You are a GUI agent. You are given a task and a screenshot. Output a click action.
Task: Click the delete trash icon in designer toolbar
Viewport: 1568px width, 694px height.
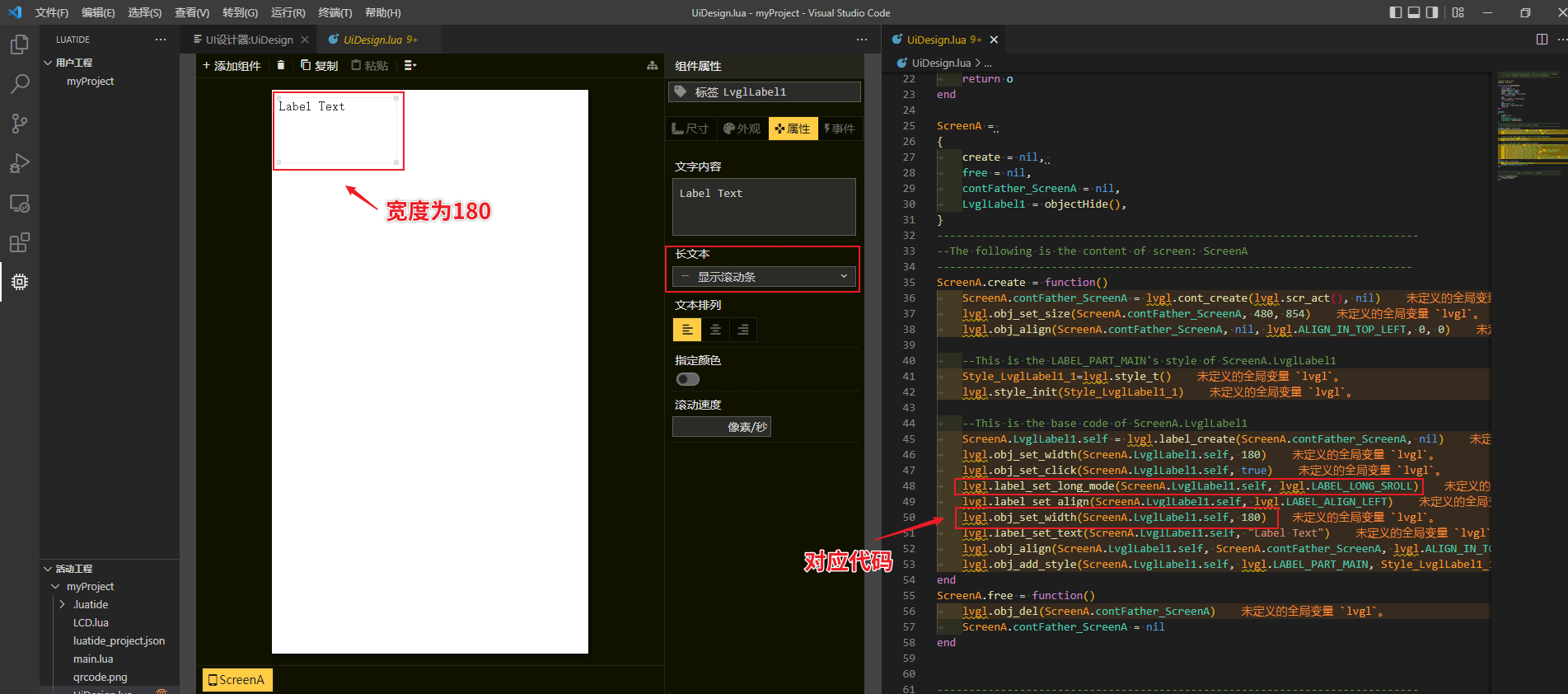281,65
